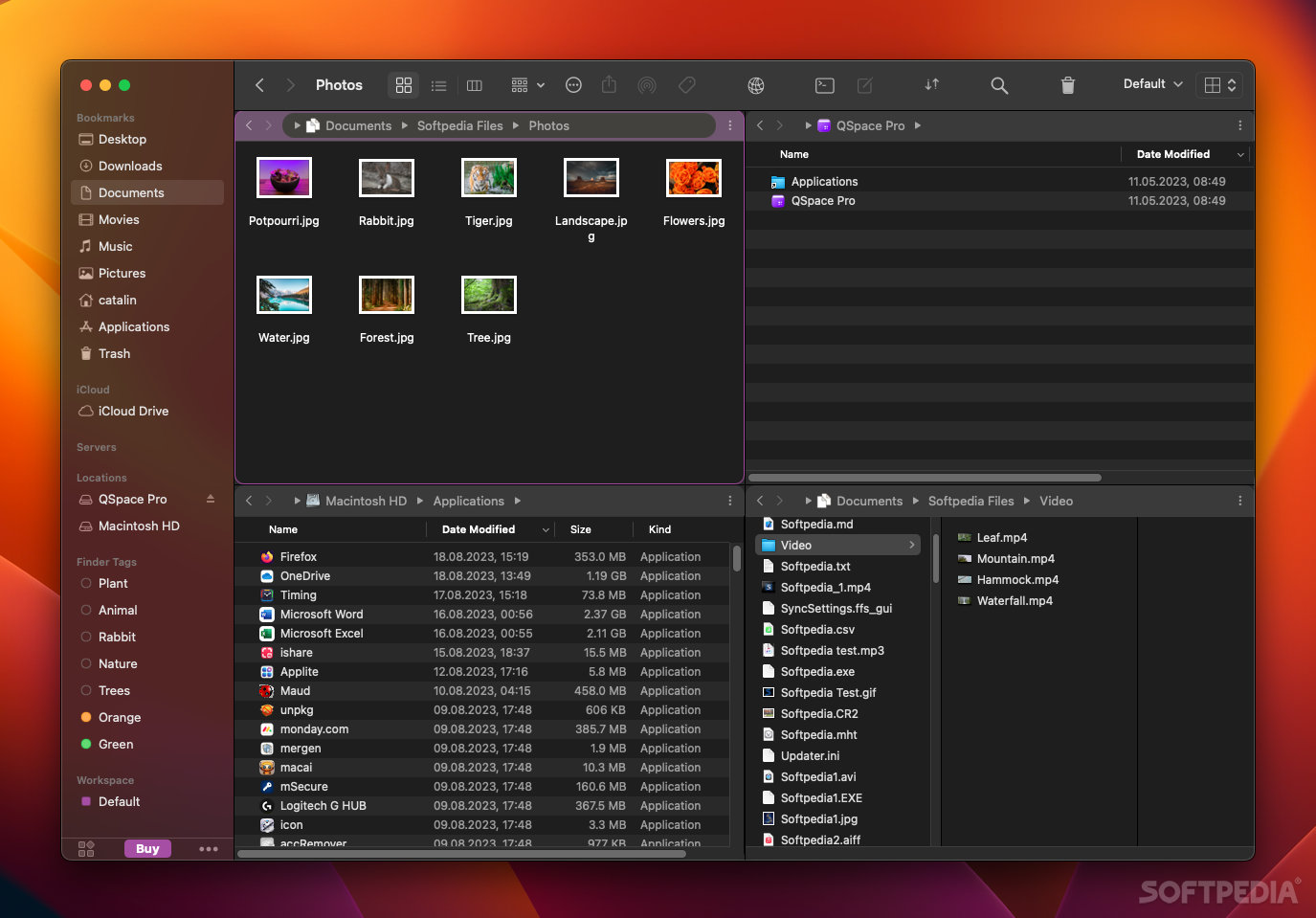The height and width of the screenshot is (918, 1316).
Task: Expand the arrow after Applications breadcrumb
Action: click(x=518, y=501)
